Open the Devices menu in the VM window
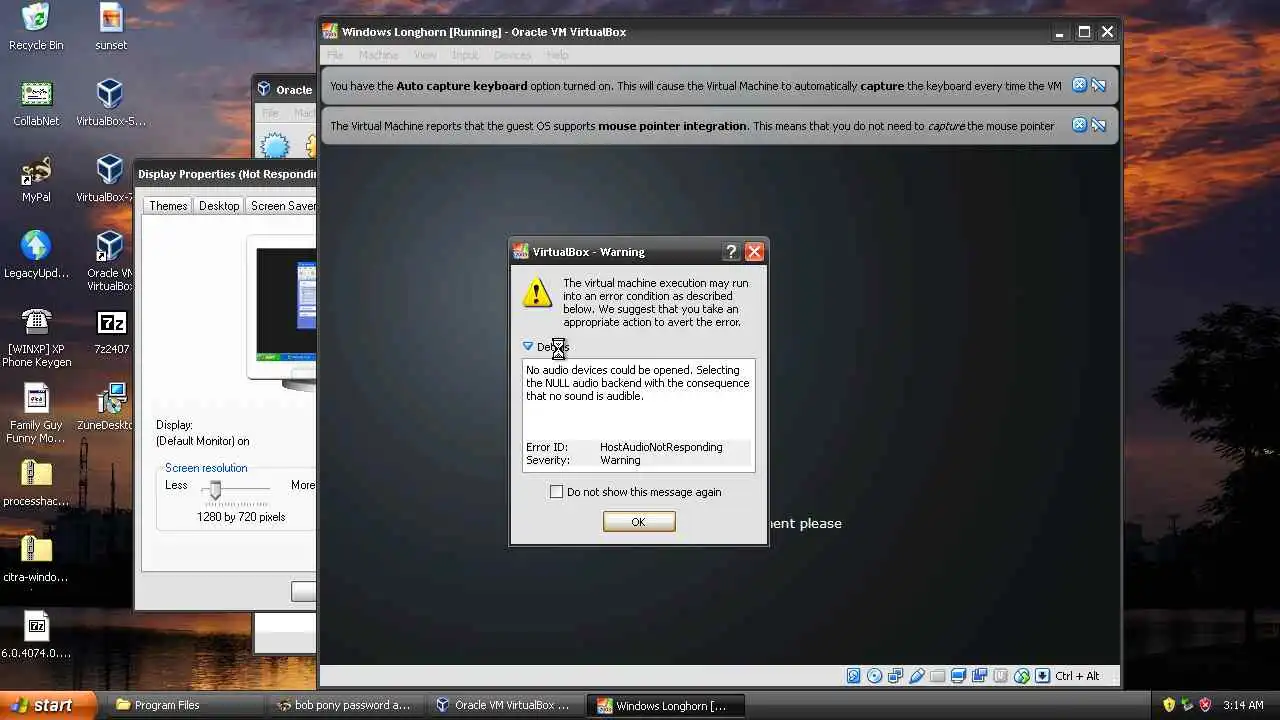 [512, 55]
